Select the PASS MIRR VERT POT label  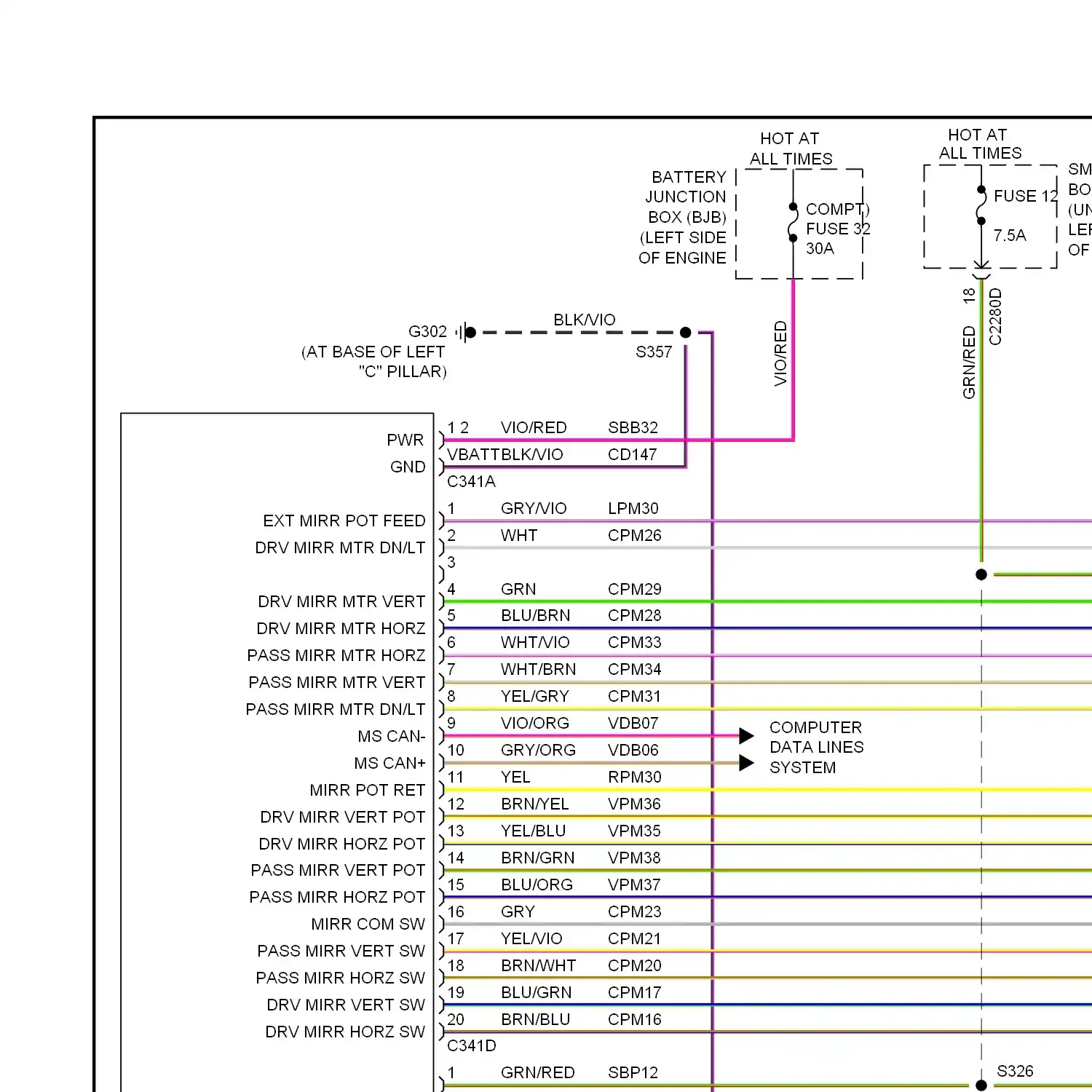click(x=338, y=870)
